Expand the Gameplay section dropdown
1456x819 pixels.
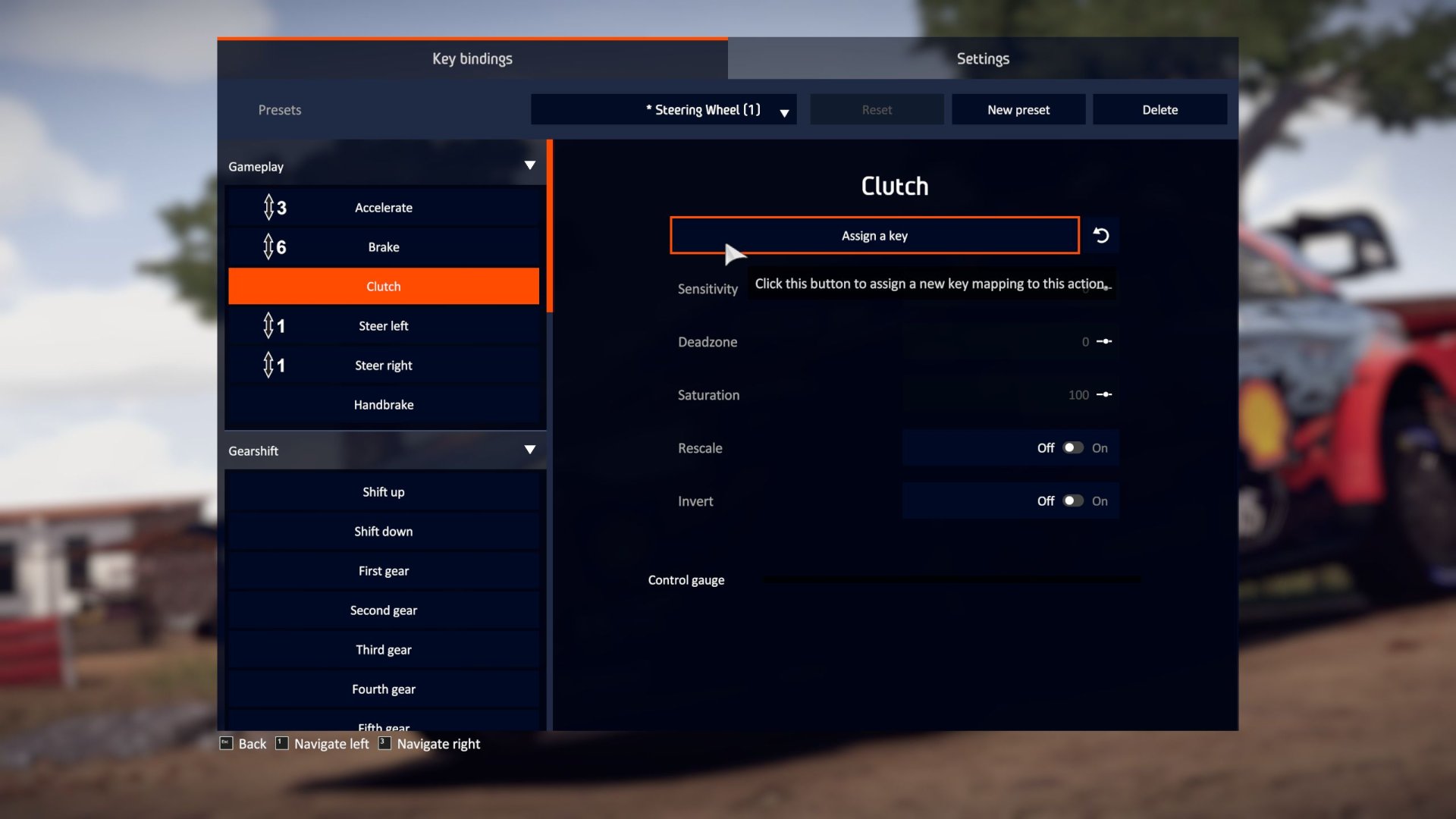pos(530,166)
